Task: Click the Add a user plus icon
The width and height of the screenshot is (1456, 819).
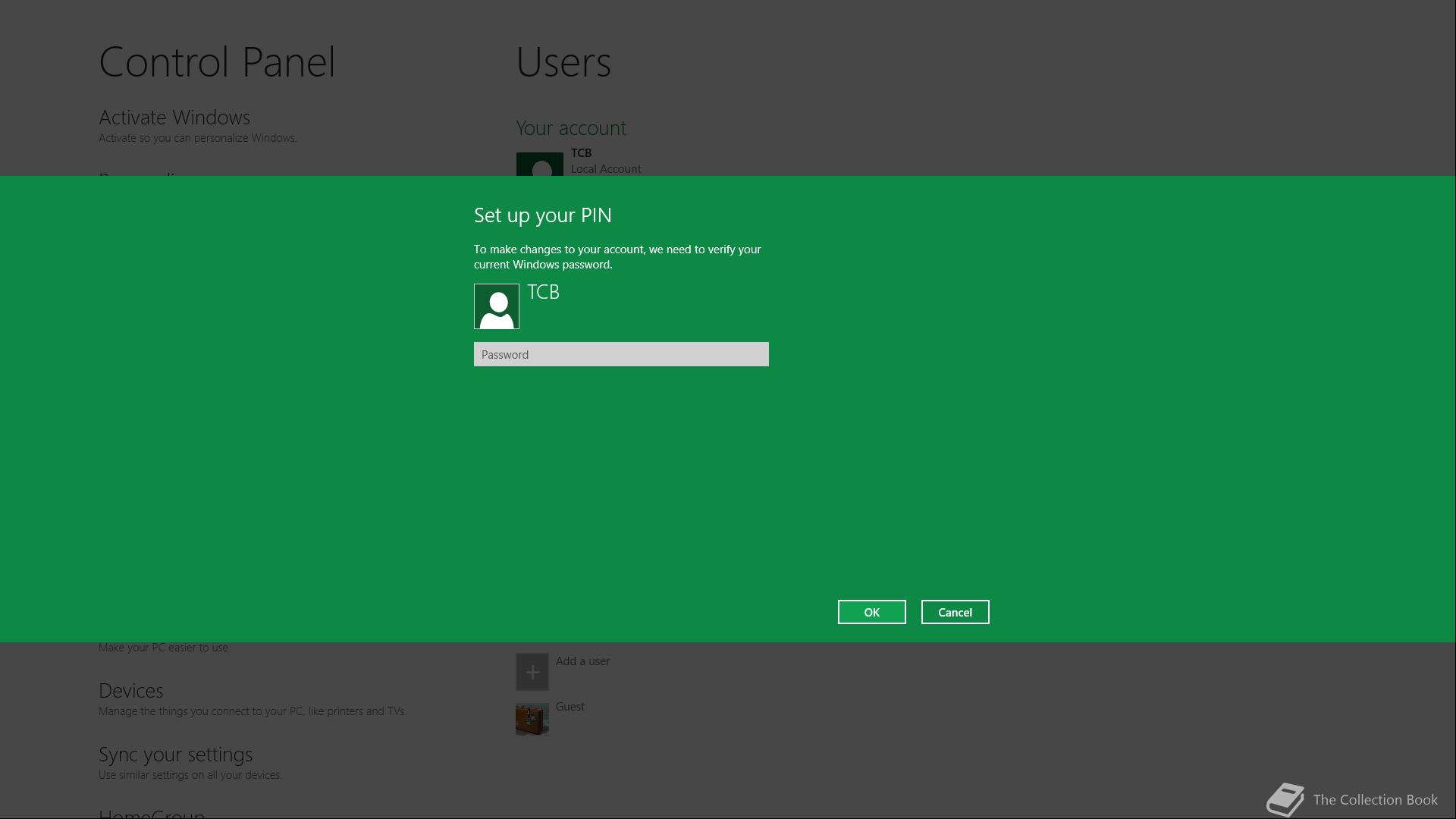Action: click(x=532, y=672)
